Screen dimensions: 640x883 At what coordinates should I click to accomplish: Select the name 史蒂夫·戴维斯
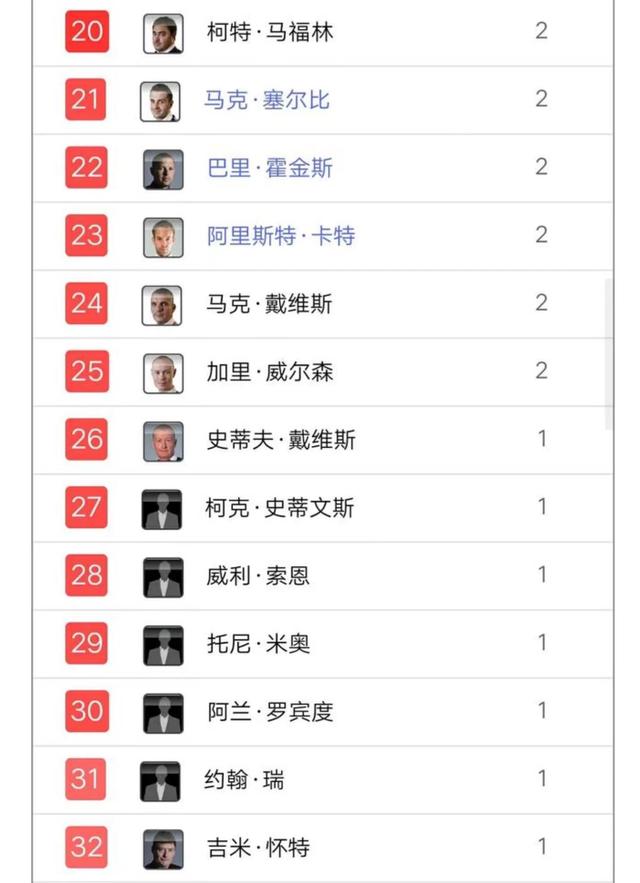(281, 440)
